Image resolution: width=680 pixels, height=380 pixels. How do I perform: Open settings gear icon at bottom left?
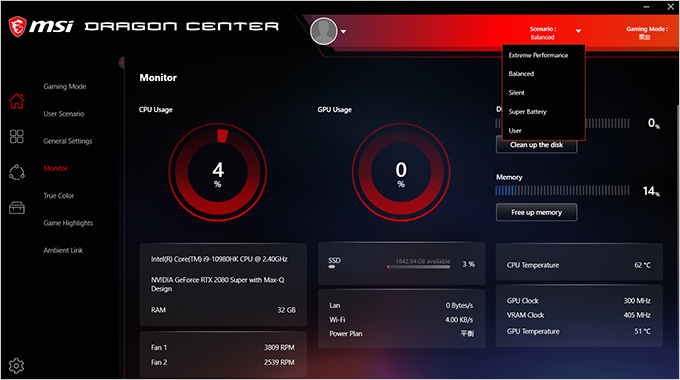click(x=16, y=366)
